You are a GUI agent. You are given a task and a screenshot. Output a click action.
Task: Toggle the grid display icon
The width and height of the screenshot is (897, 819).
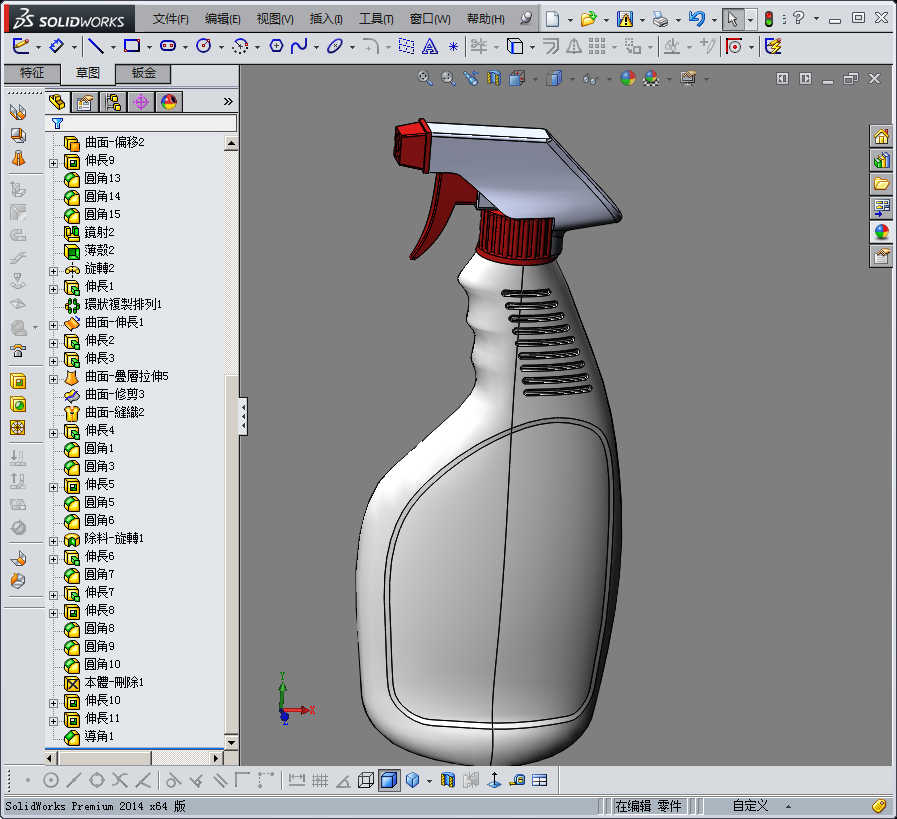click(320, 780)
